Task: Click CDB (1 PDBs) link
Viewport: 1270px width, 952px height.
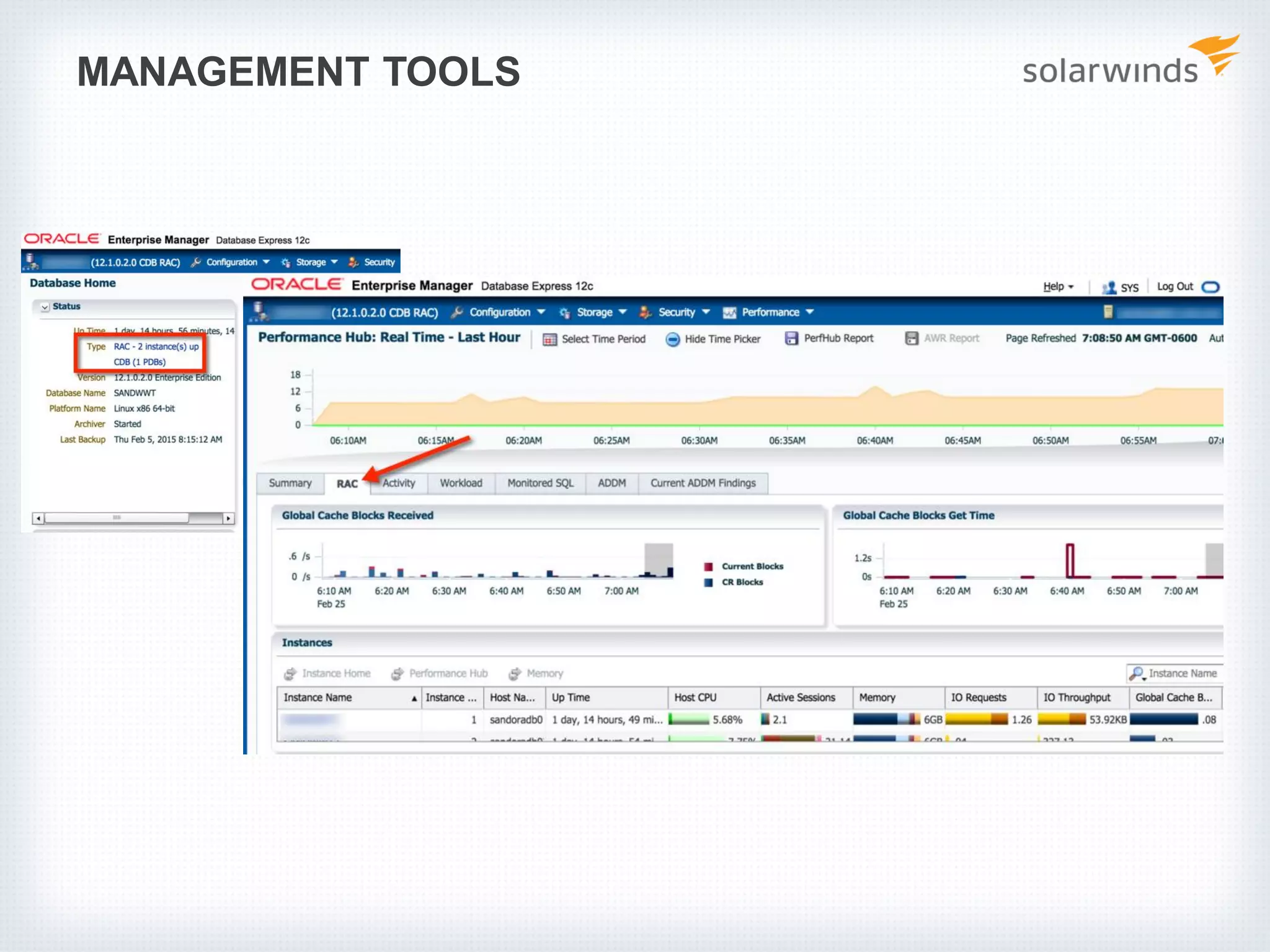Action: (140, 362)
